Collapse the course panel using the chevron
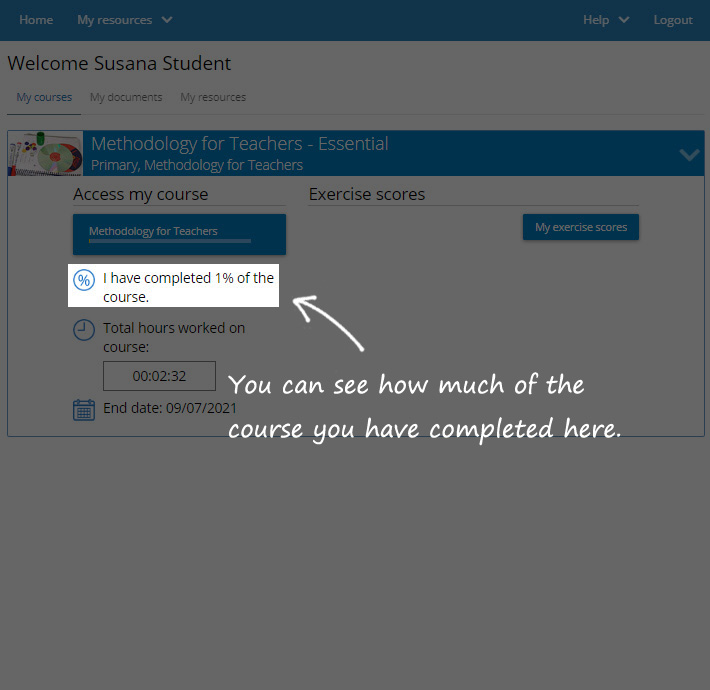710x690 pixels. (689, 154)
